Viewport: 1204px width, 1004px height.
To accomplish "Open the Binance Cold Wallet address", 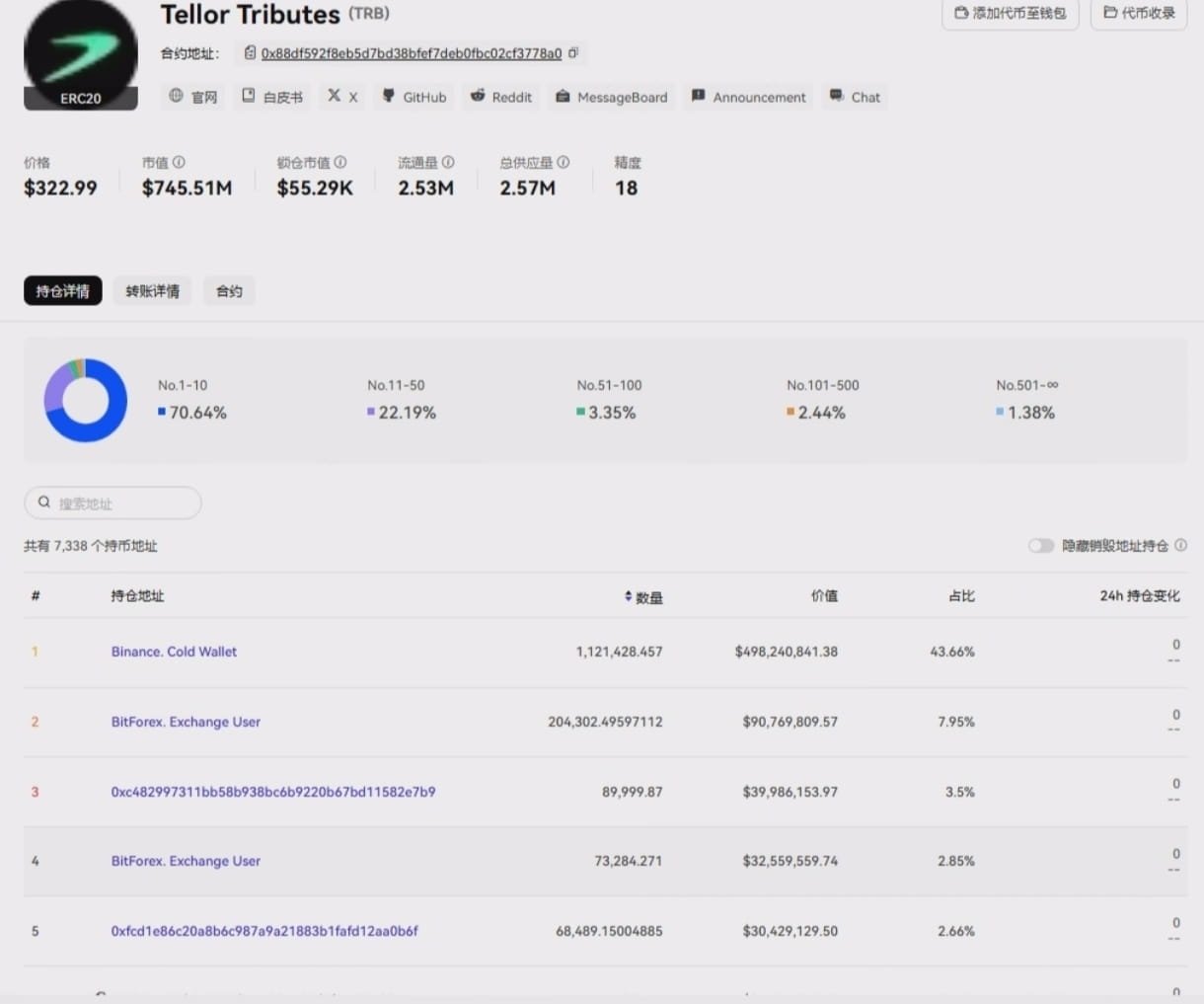I will [x=174, y=652].
